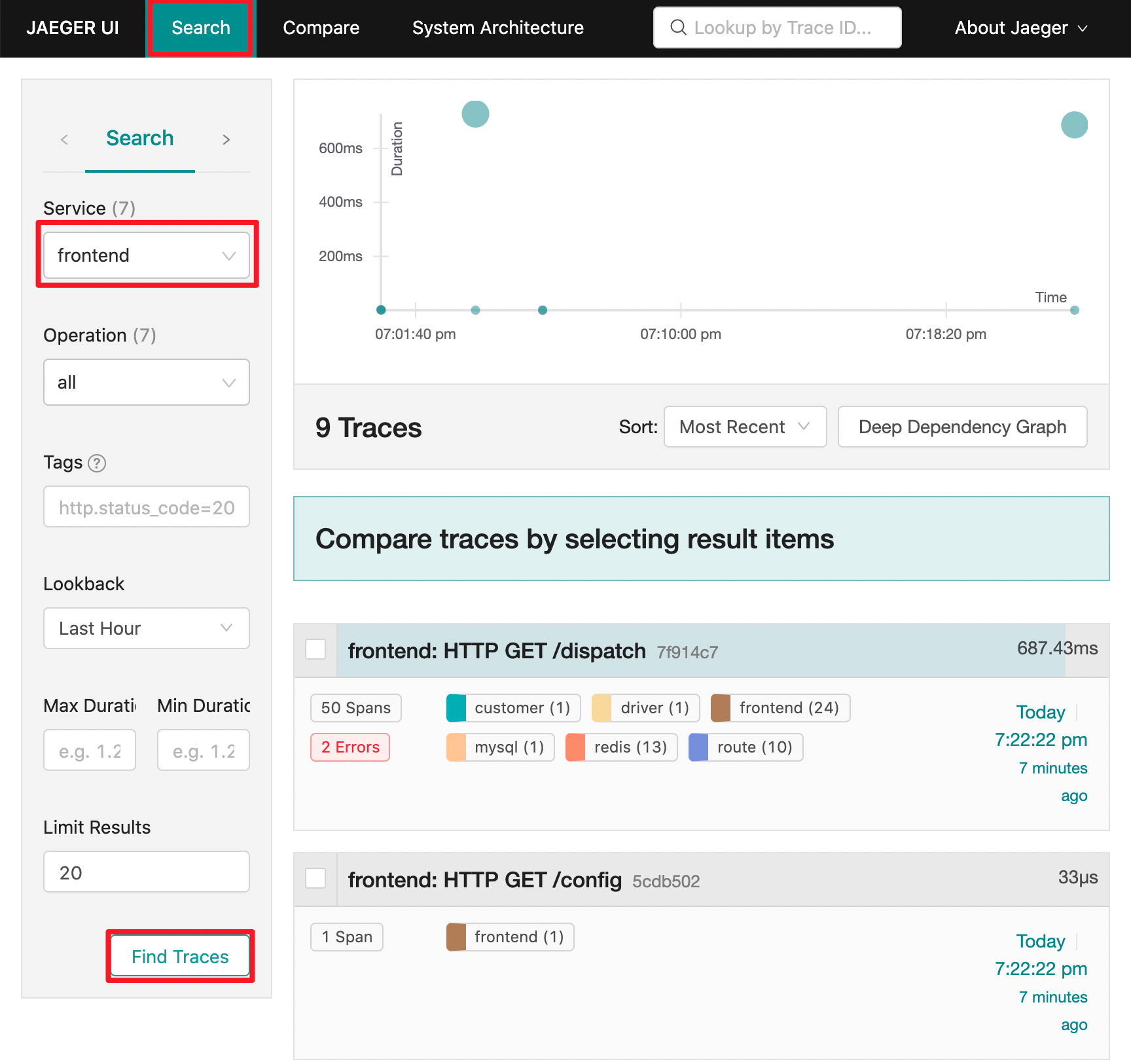
Task: Click into the Tags input field
Action: [x=147, y=507]
